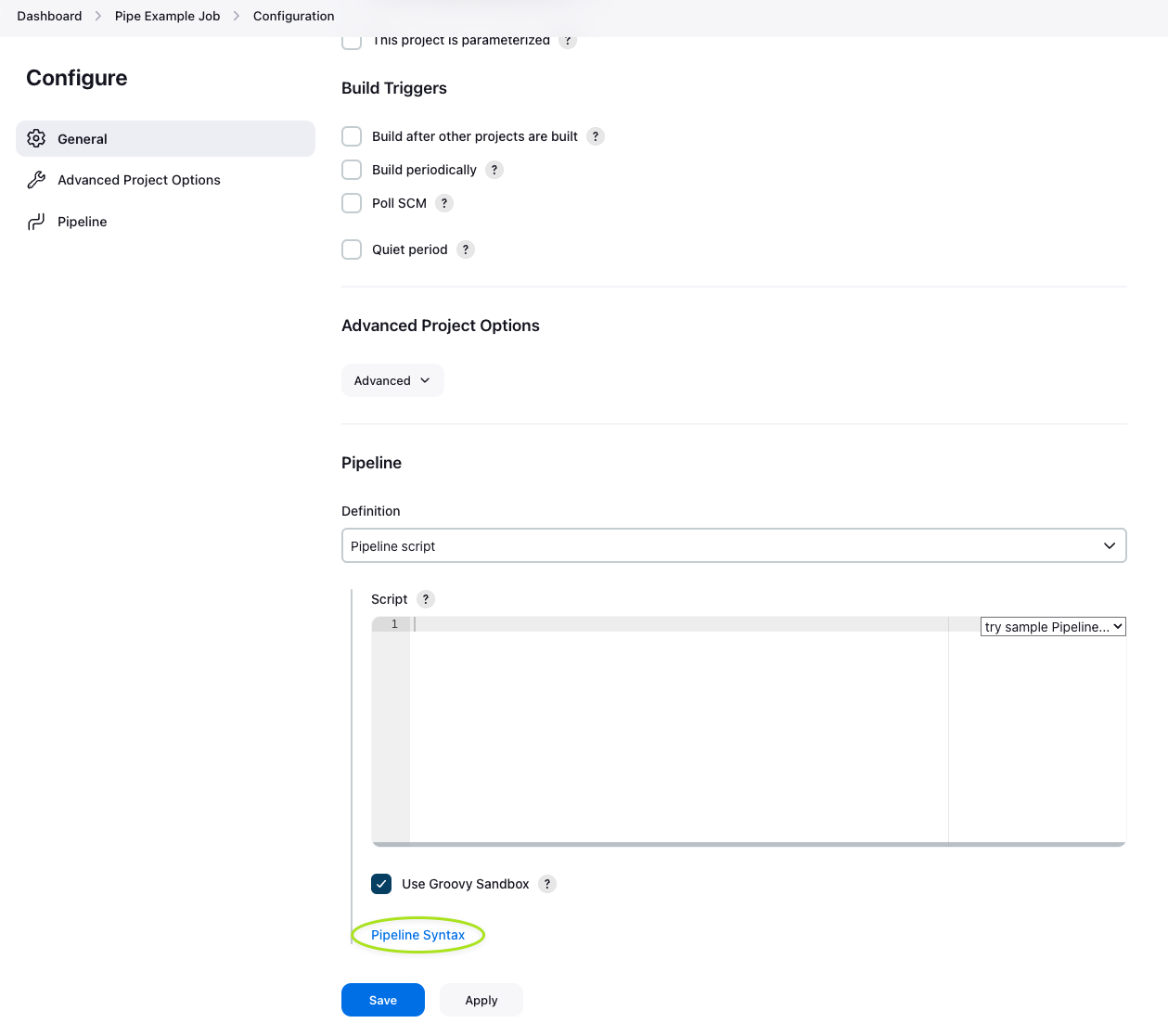The height and width of the screenshot is (1036, 1168).
Task: Open help for This project is parameterized
Action: [567, 40]
